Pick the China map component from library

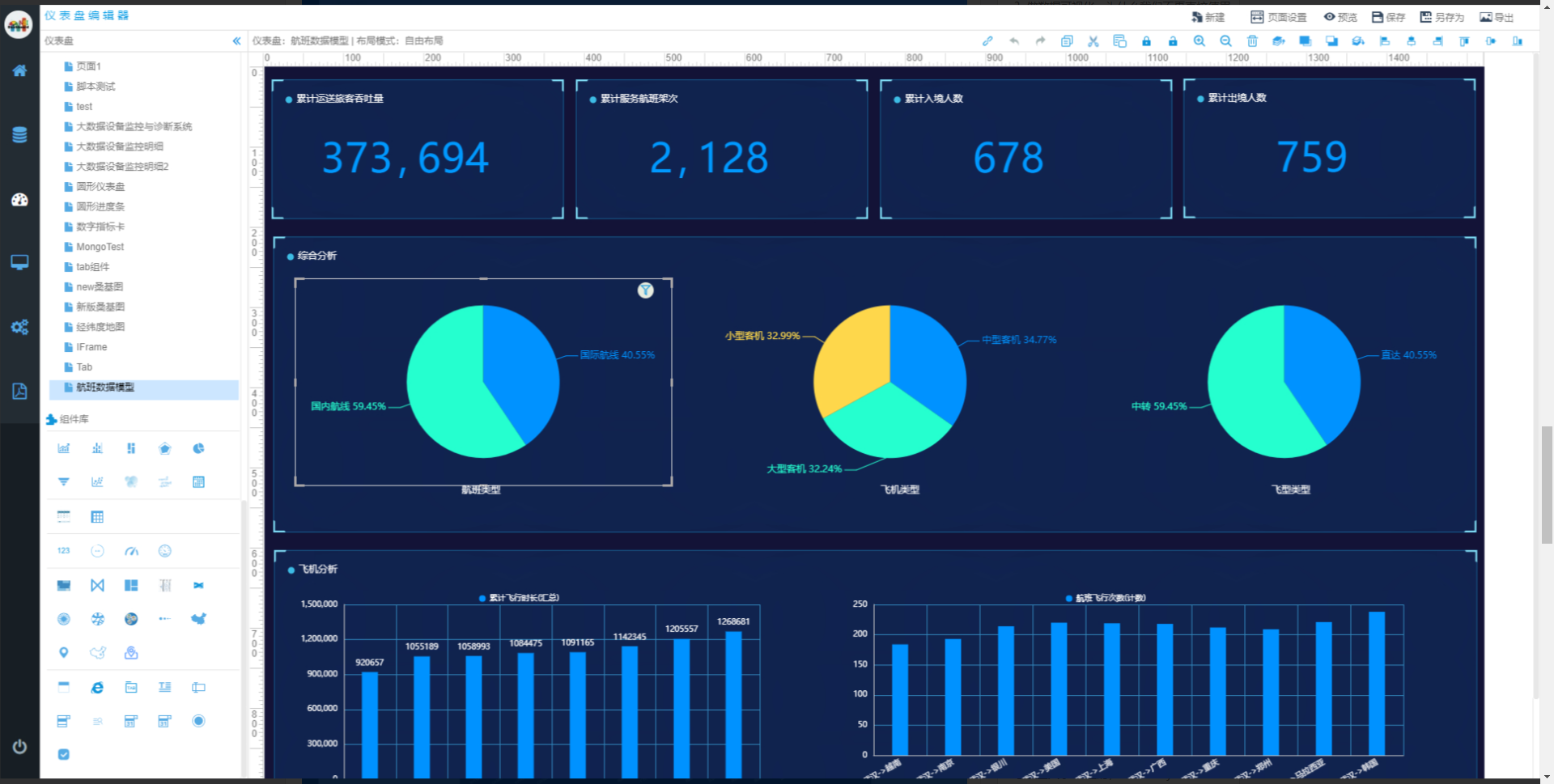tap(198, 619)
